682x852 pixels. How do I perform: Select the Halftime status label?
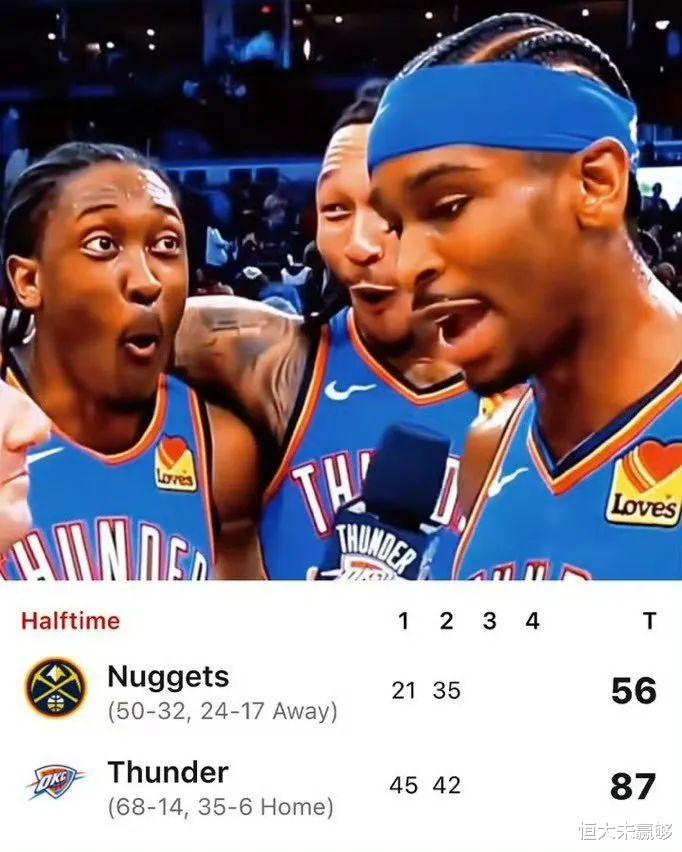tap(71, 621)
